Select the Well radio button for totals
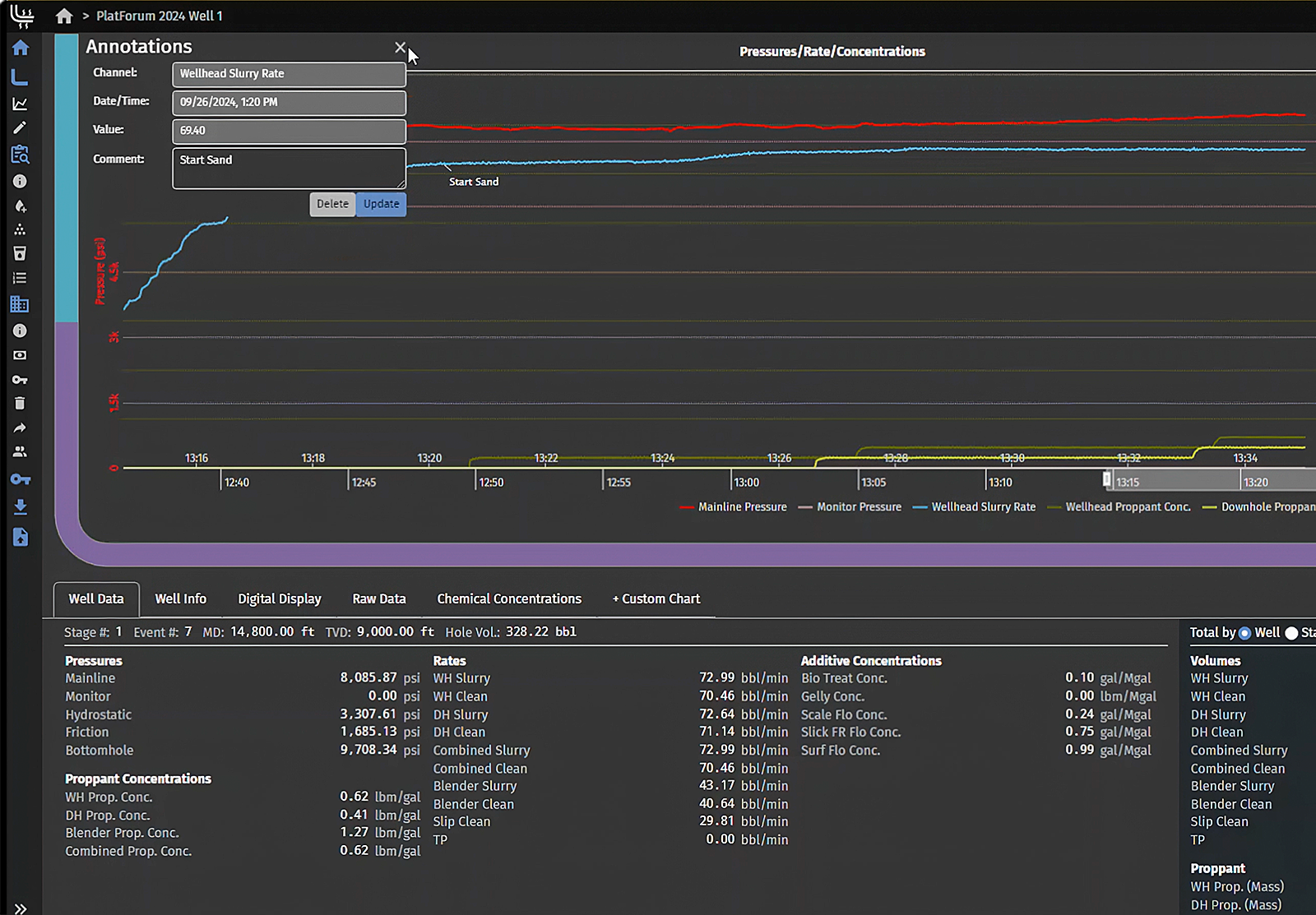1316x915 pixels. 1245,632
